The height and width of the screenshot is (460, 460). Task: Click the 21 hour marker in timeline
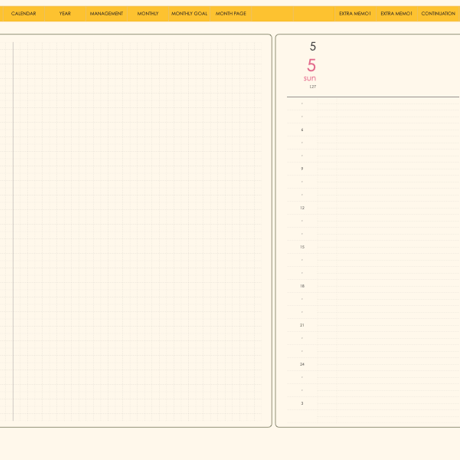pos(302,325)
